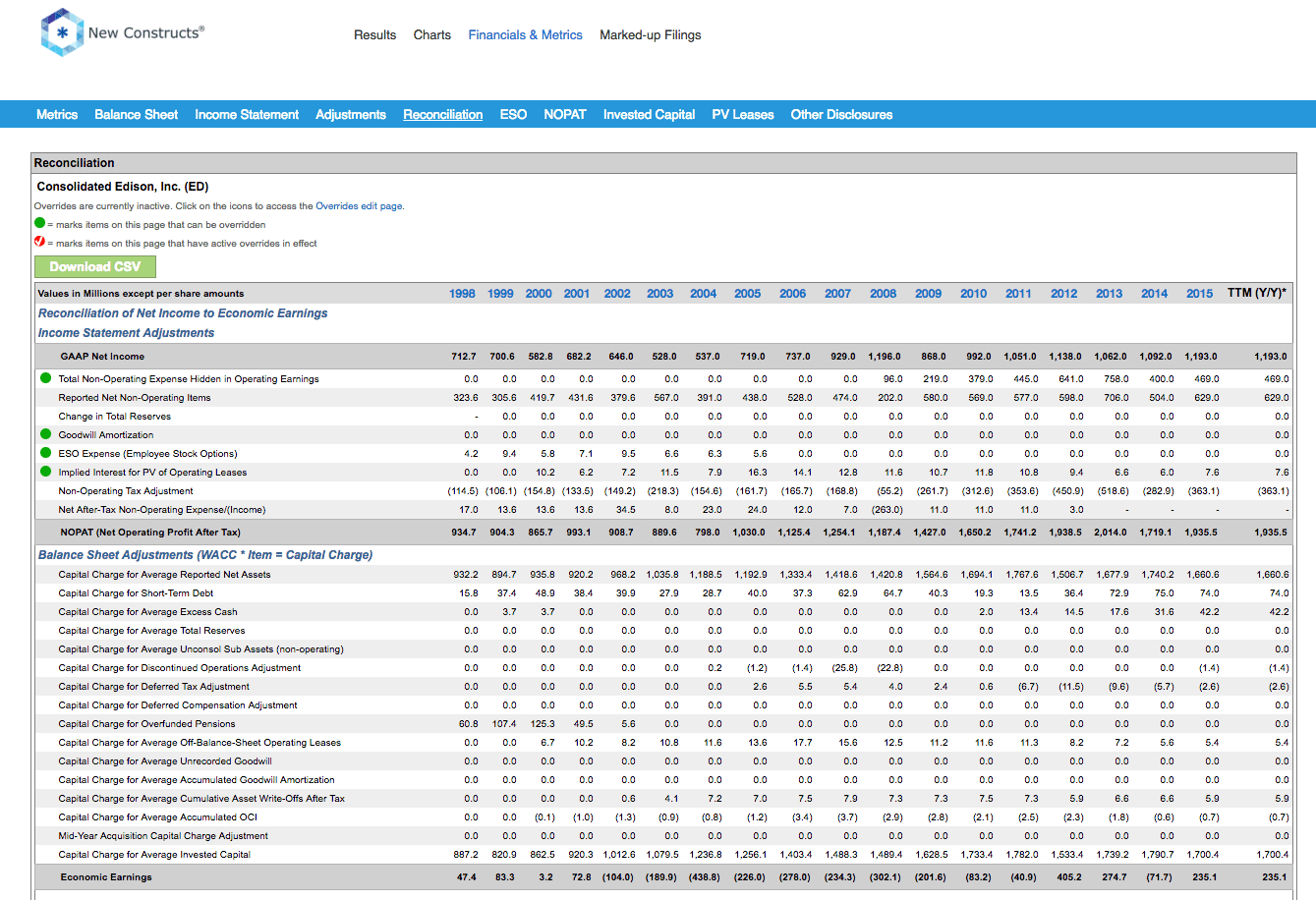1316x900 pixels.
Task: Click the 2006 year column header
Action: (793, 293)
